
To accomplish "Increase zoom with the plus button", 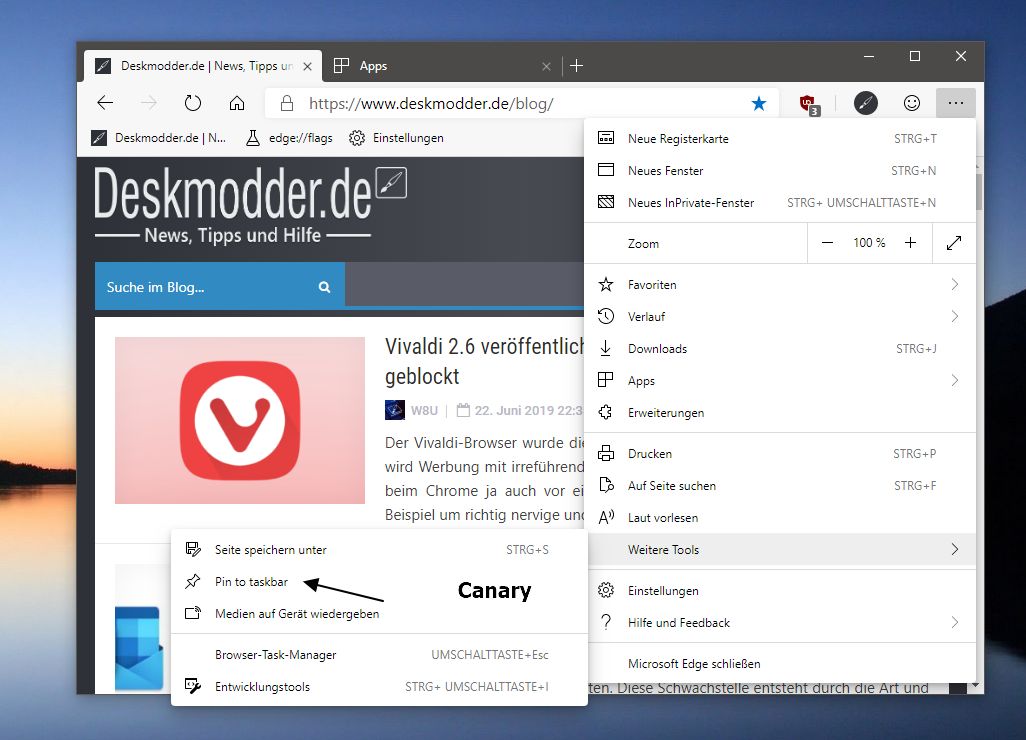I will coord(910,243).
